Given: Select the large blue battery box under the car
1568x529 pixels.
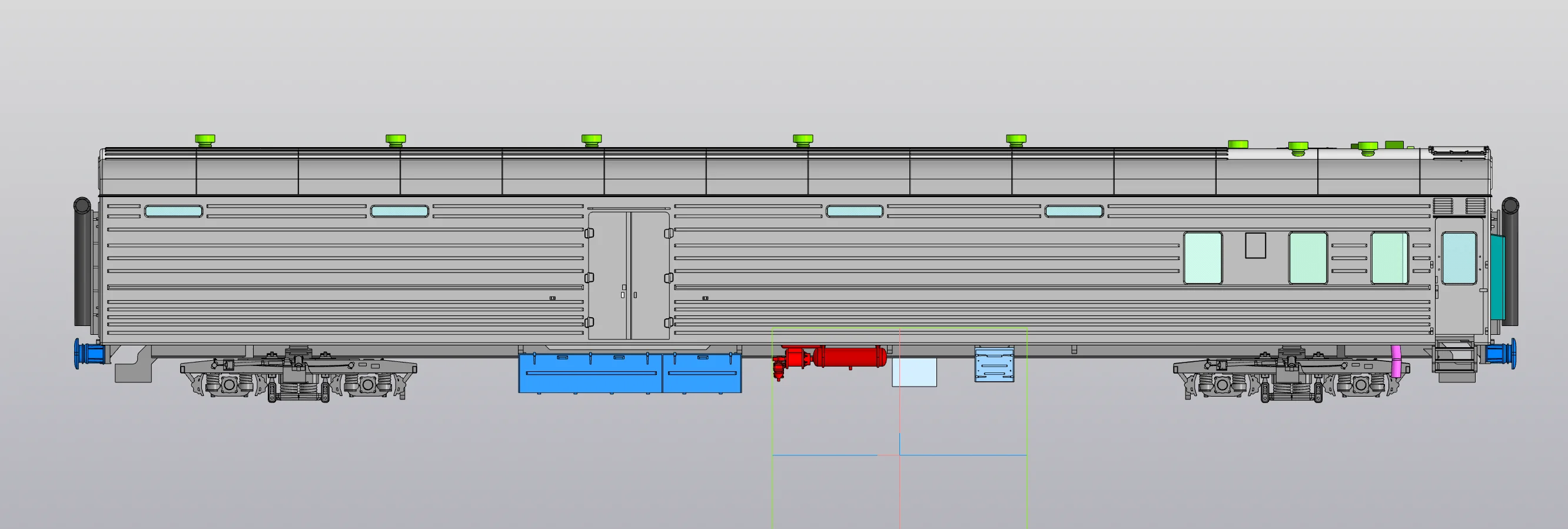Looking at the screenshot, I should [x=590, y=373].
